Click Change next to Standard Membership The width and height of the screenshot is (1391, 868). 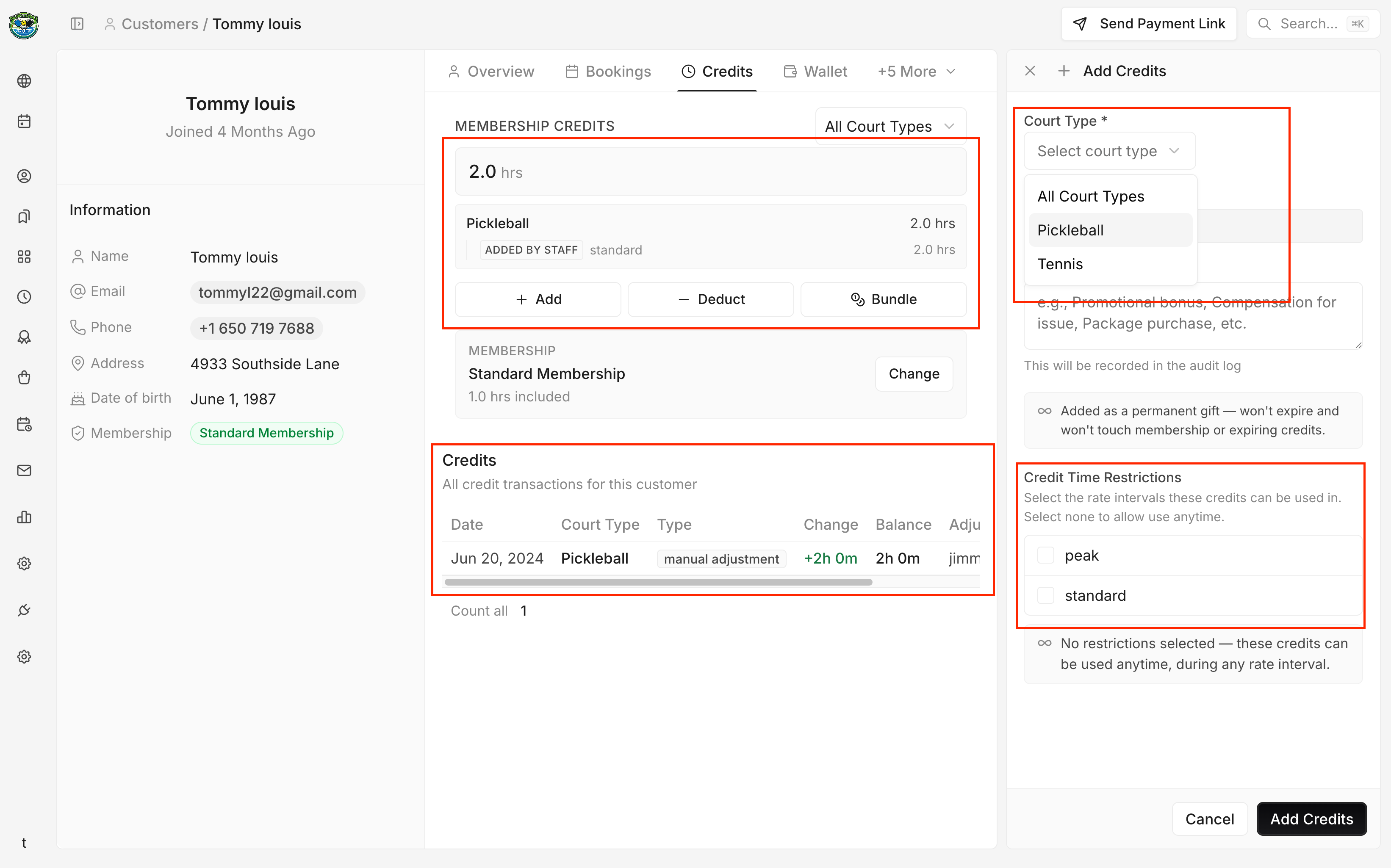point(914,374)
